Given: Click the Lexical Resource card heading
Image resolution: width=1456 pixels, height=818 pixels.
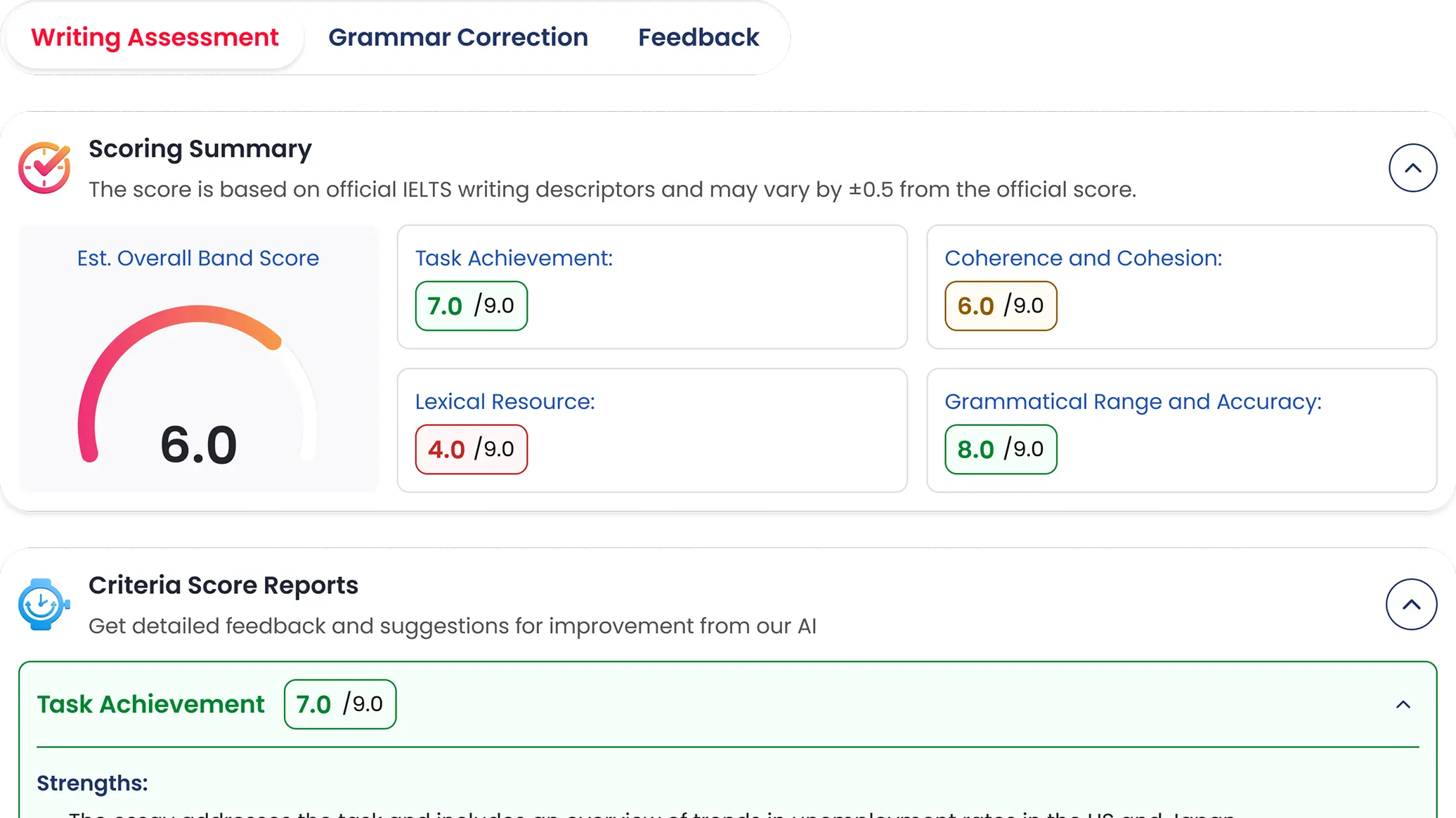Looking at the screenshot, I should (505, 401).
